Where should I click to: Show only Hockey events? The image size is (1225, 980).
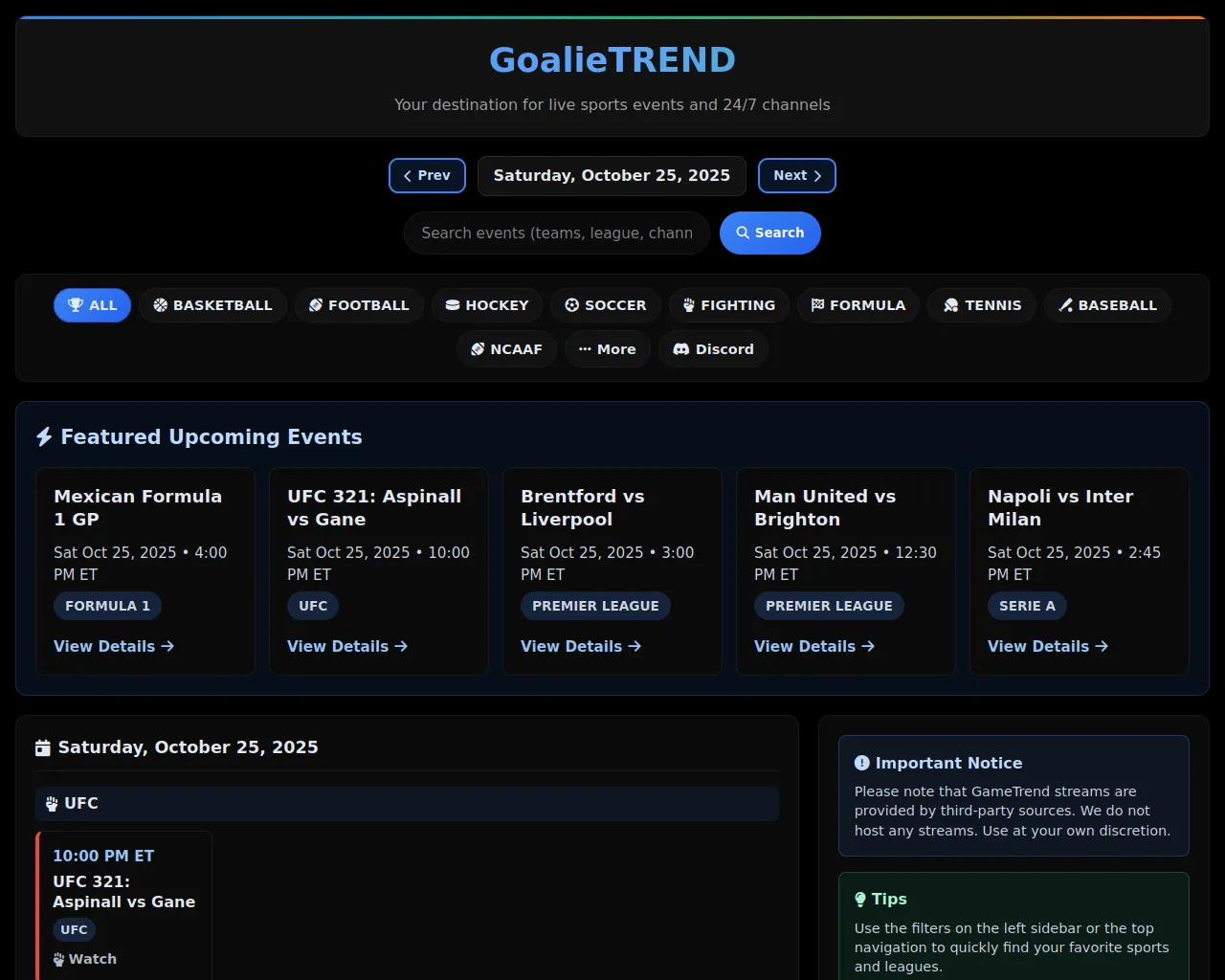tap(487, 305)
